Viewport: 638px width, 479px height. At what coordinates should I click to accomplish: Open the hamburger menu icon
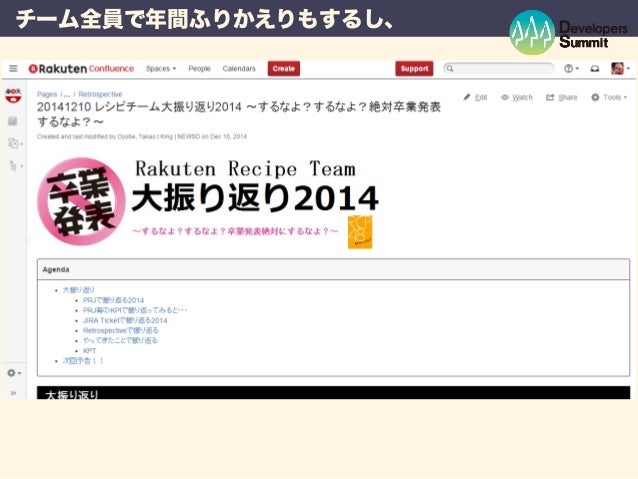[13, 68]
